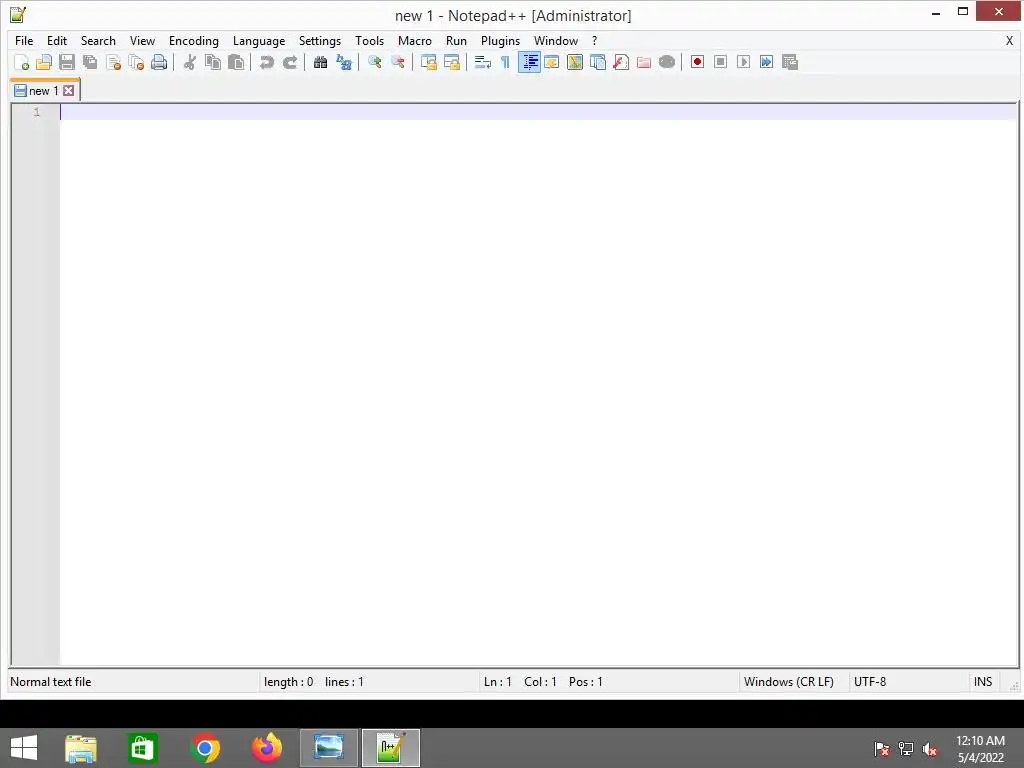
Task: Close all files with the Close All icon
Action: 136,62
